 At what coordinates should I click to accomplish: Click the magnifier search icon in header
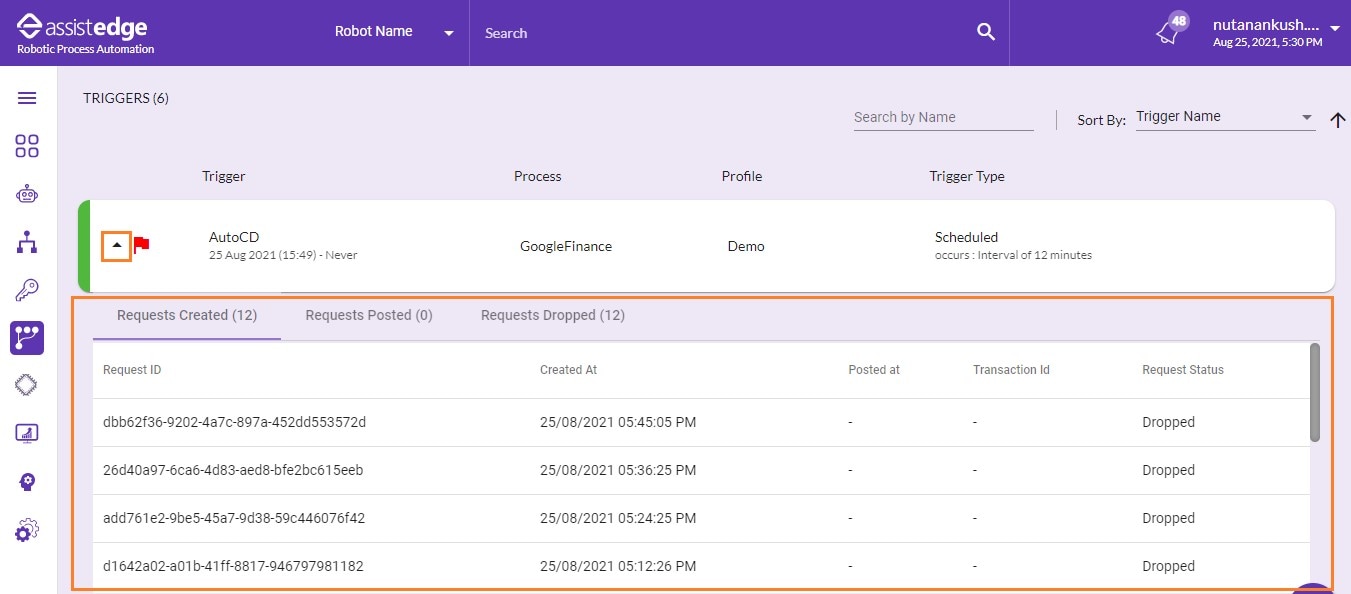pos(986,32)
